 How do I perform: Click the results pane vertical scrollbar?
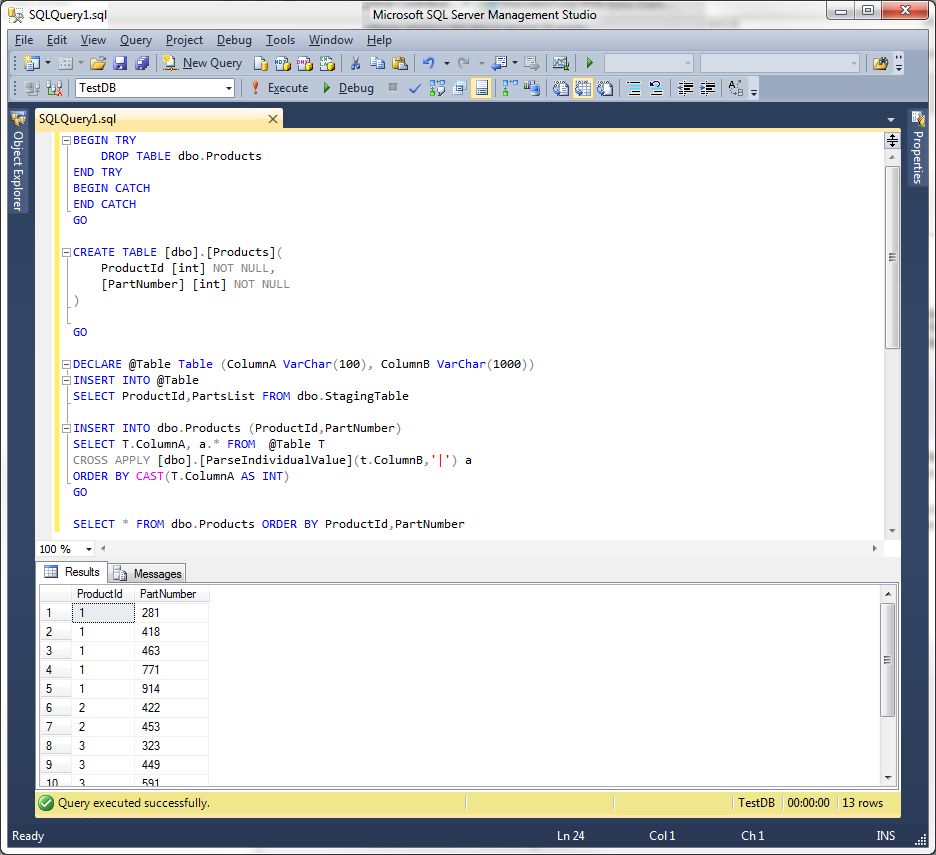point(887,660)
